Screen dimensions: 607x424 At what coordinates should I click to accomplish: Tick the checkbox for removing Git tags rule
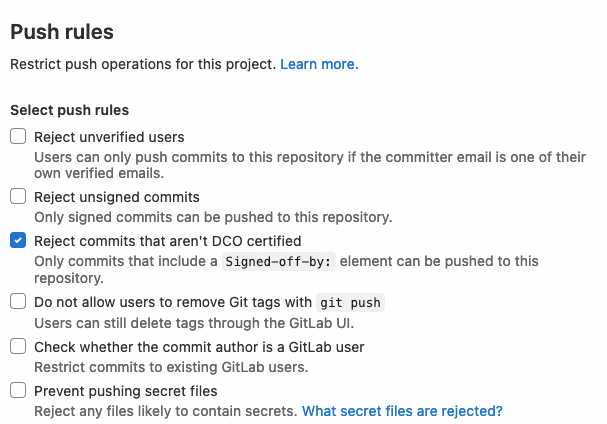coord(18,301)
